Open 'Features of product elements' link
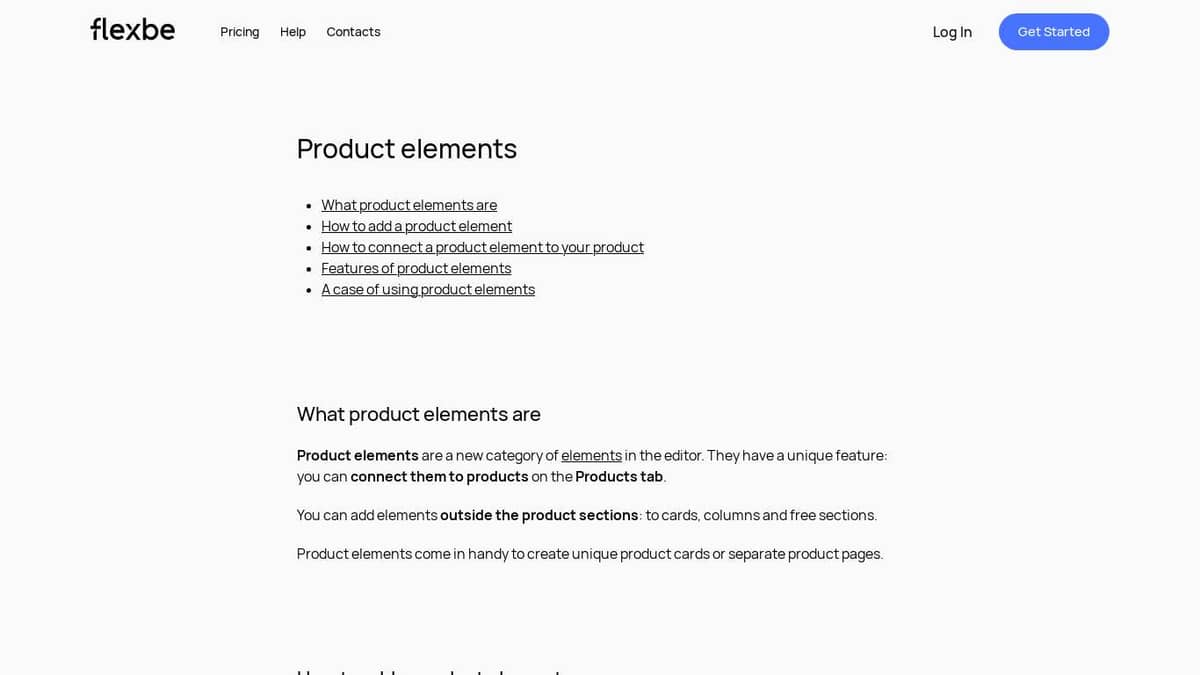 416,268
